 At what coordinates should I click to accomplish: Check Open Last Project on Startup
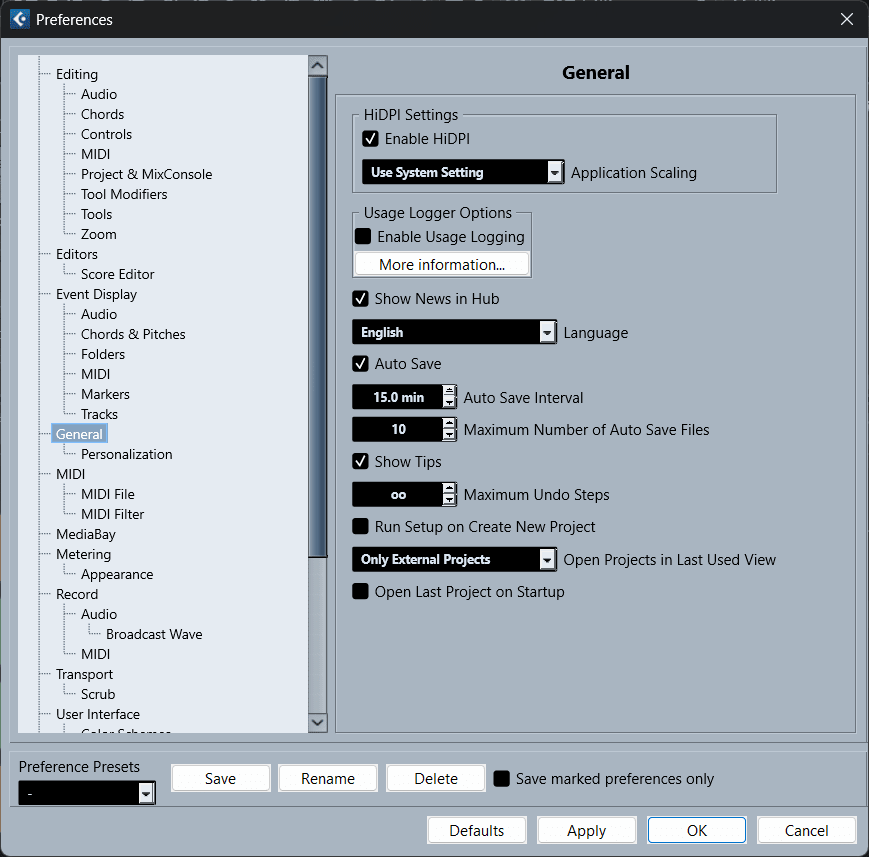point(361,592)
